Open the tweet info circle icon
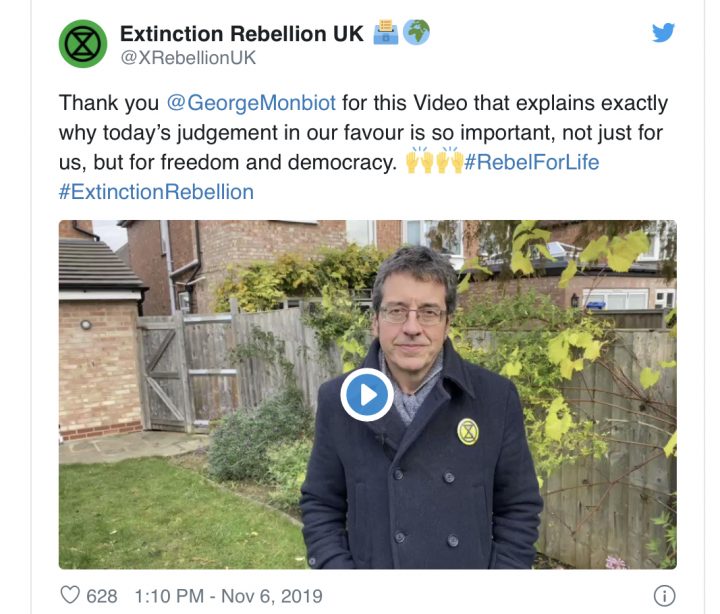This screenshot has width=720, height=614. [664, 596]
